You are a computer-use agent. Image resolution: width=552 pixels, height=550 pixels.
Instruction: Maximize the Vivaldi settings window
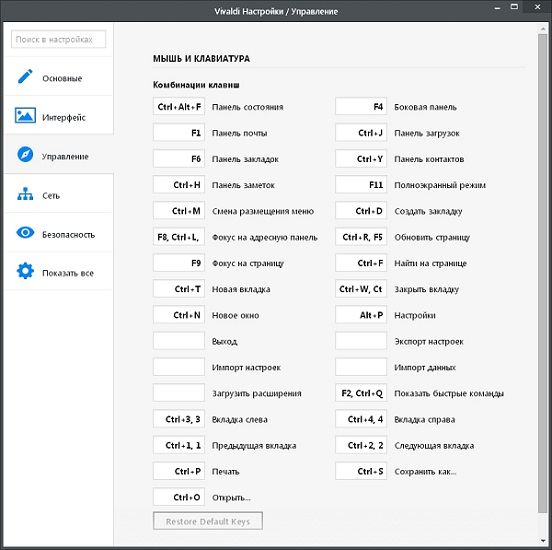(x=514, y=7)
